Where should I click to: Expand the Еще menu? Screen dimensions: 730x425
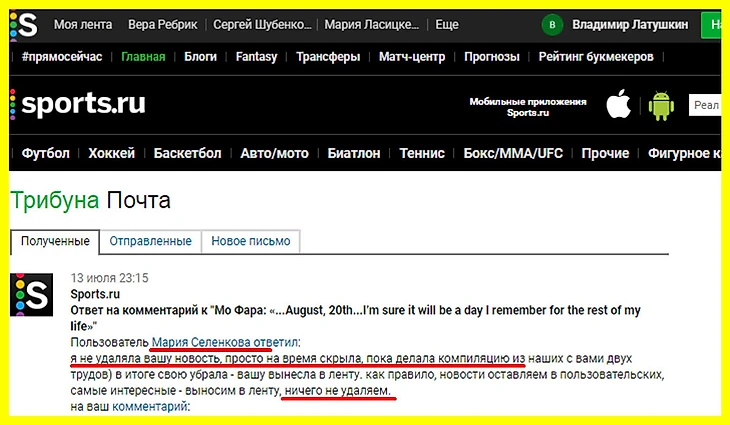tap(446, 25)
